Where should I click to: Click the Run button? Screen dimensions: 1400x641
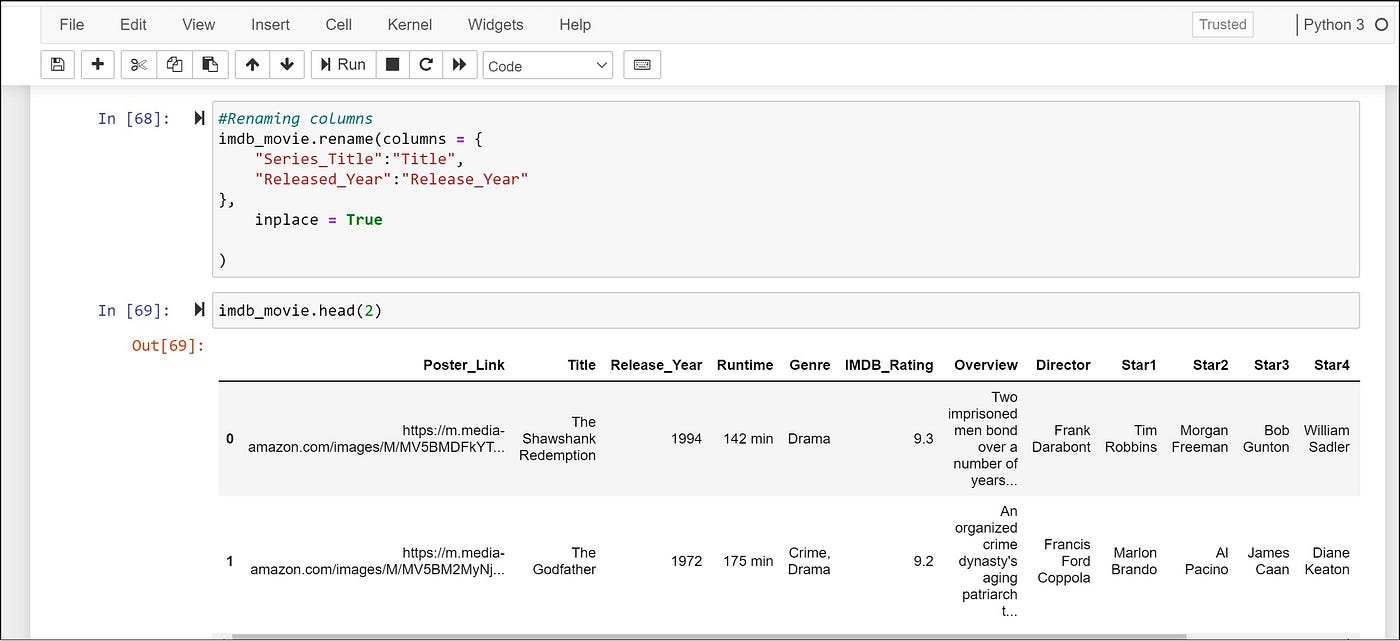coord(343,64)
